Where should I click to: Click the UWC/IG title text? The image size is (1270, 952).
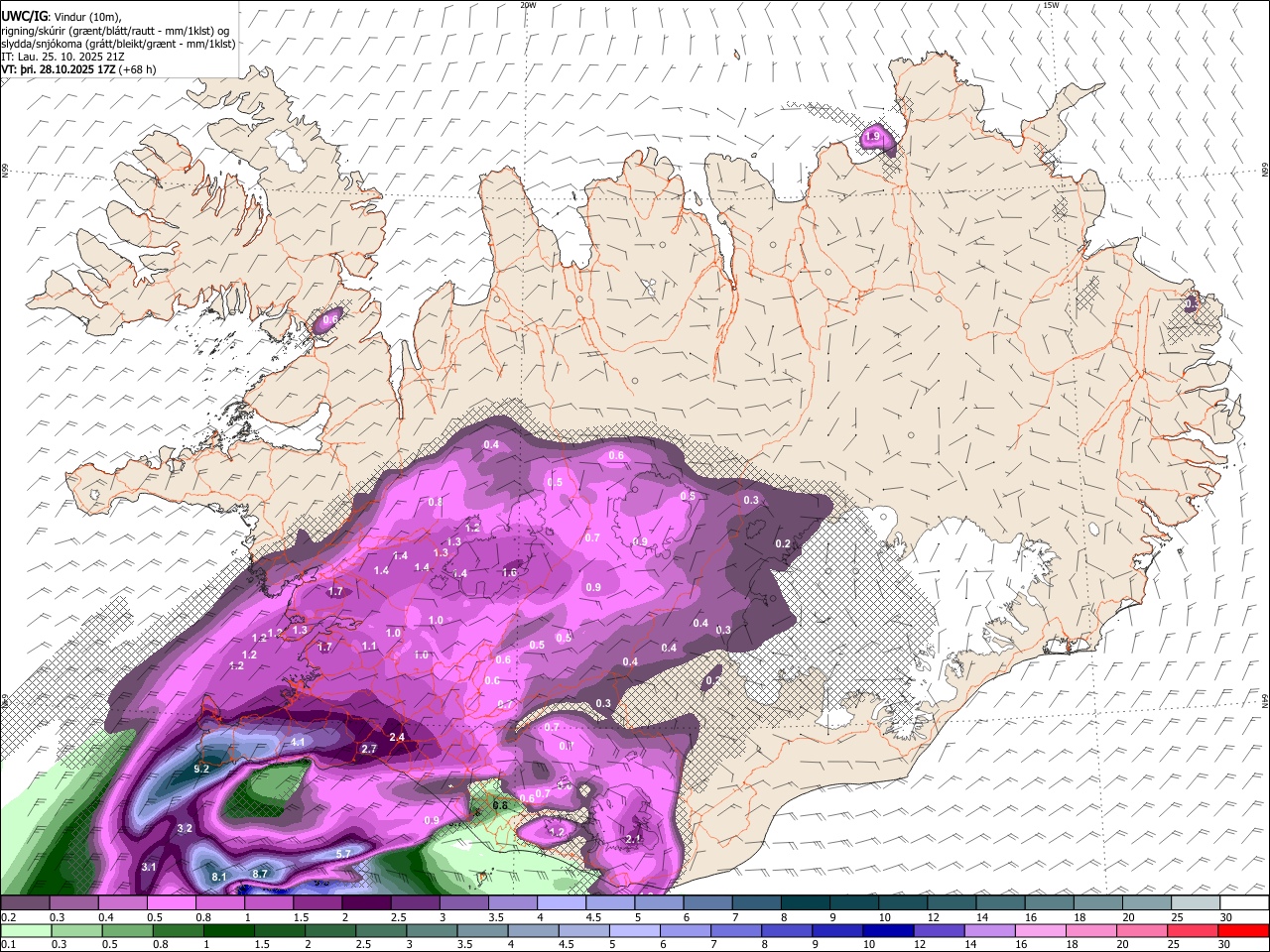pos(23,16)
